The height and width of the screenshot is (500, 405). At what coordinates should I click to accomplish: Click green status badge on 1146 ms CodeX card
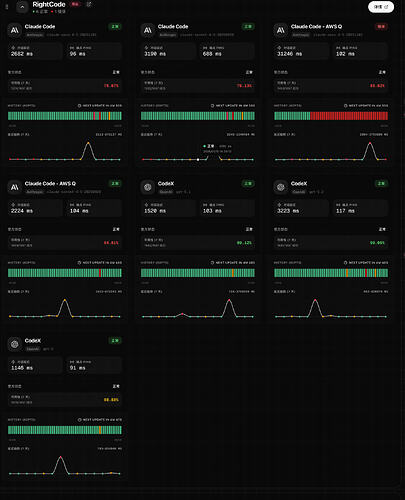pyautogui.click(x=115, y=340)
